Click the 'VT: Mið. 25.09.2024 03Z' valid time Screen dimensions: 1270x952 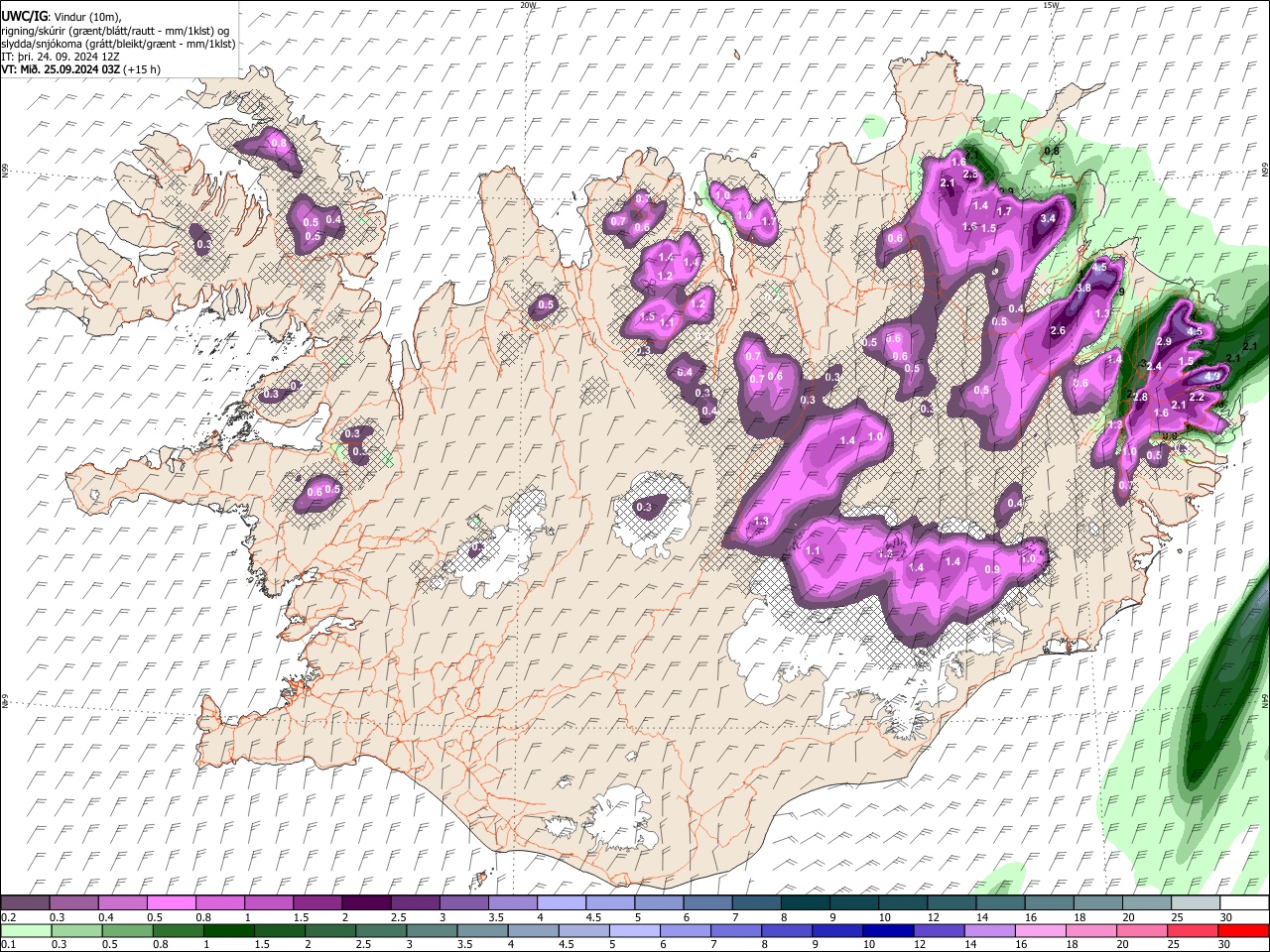pos(61,69)
